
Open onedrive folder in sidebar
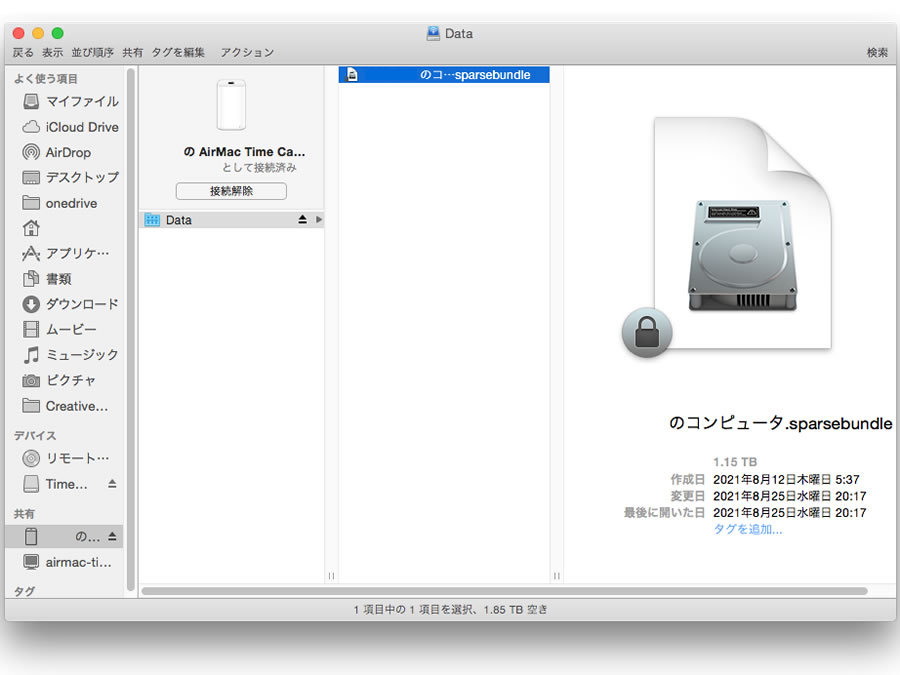(60, 203)
